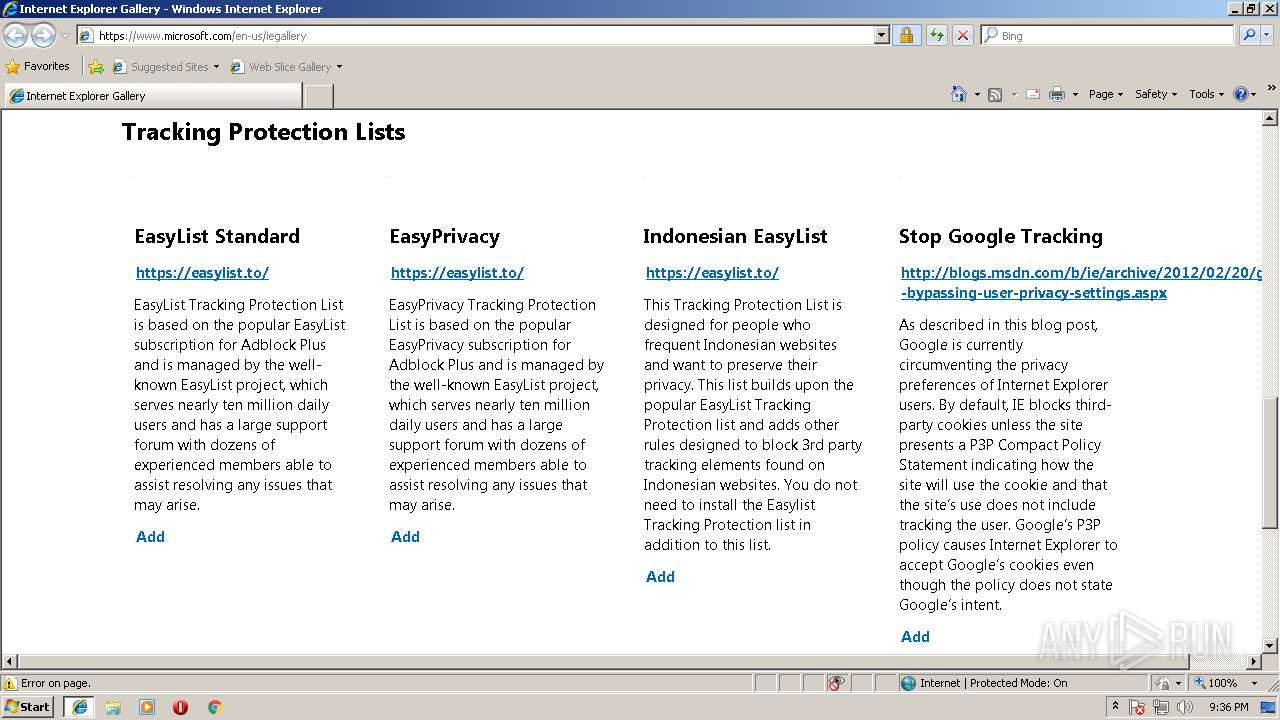Click the network tray icon
Image resolution: width=1280 pixels, height=720 pixels.
click(1161, 707)
